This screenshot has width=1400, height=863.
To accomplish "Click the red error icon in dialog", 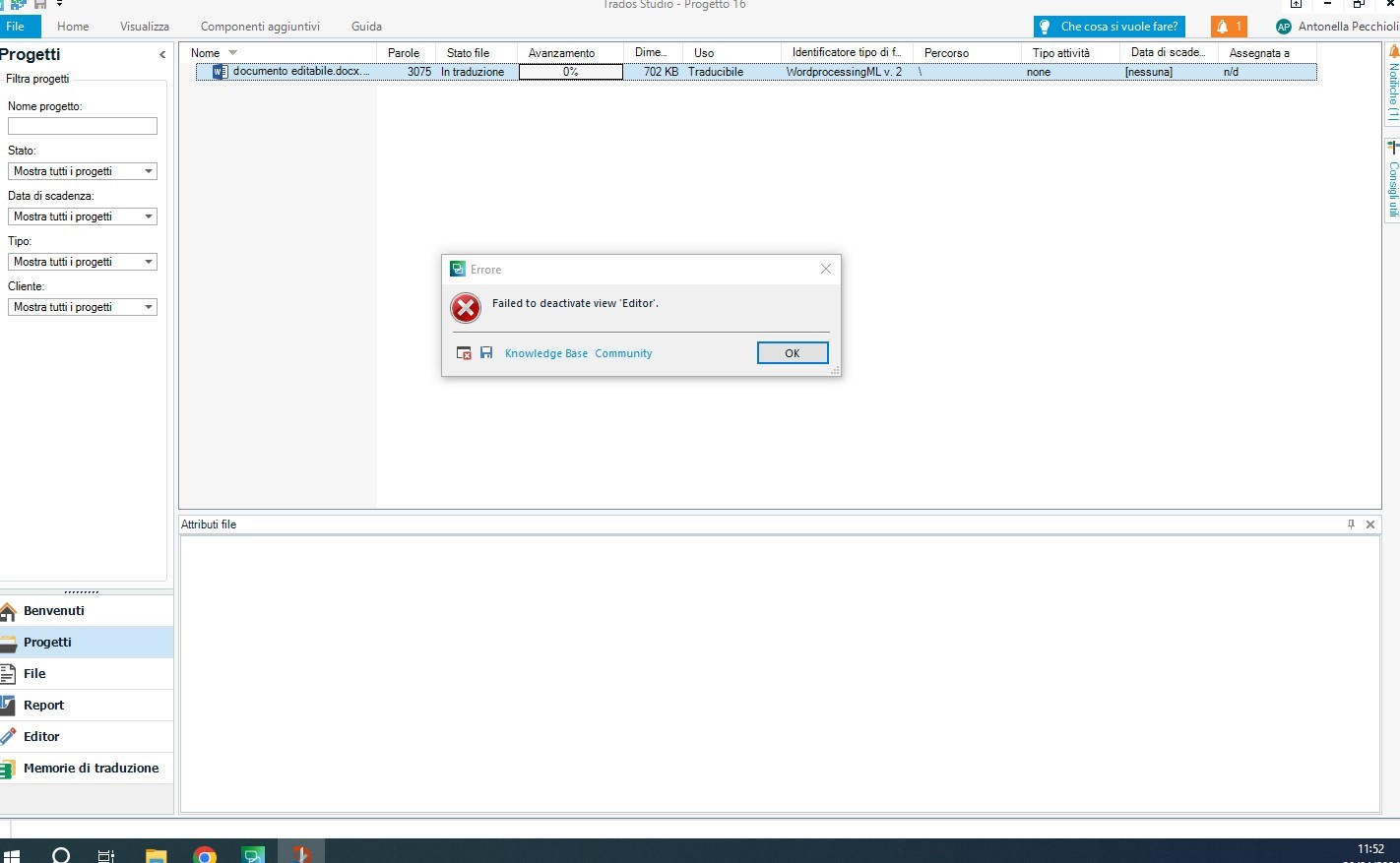I will point(466,308).
